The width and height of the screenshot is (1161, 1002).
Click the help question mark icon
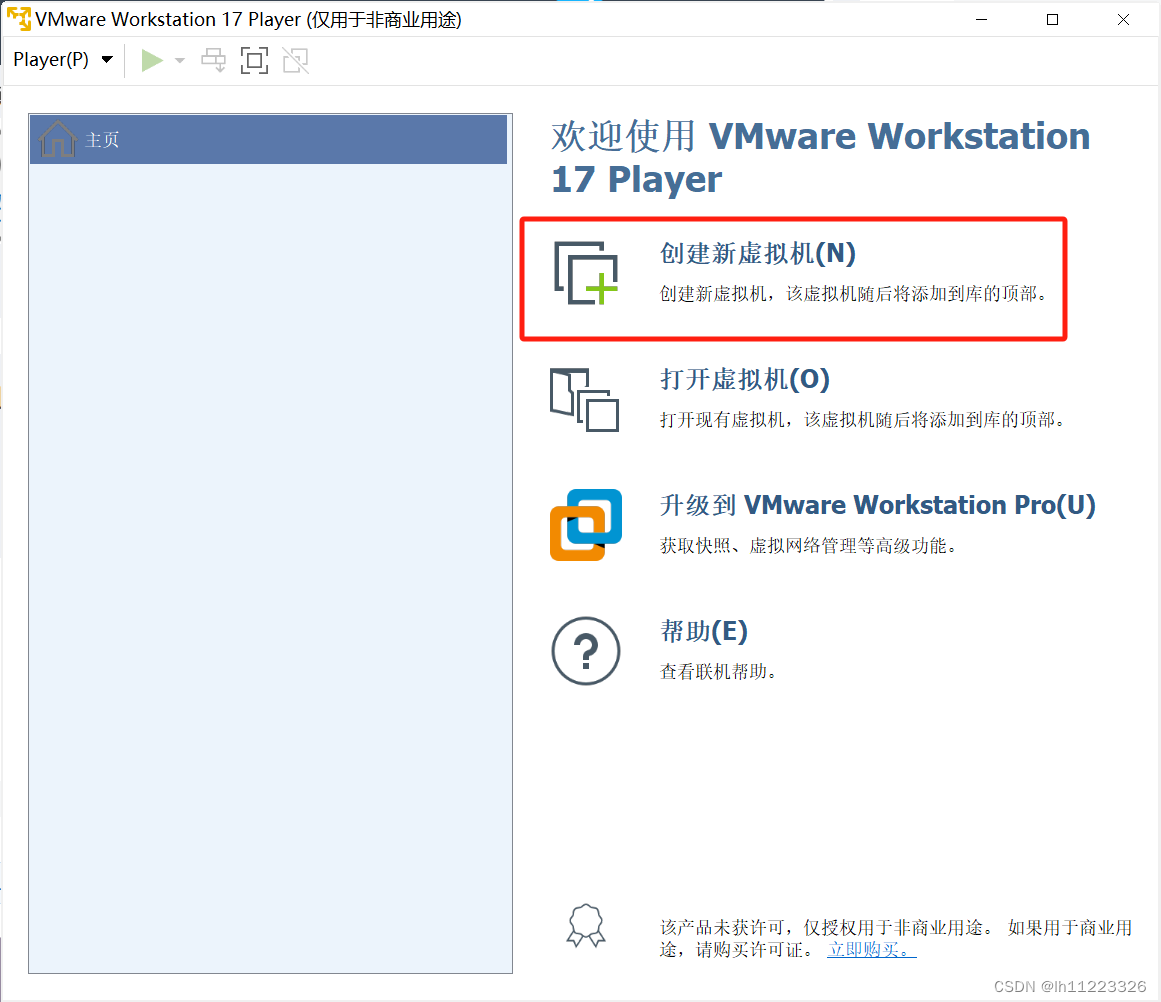[586, 651]
